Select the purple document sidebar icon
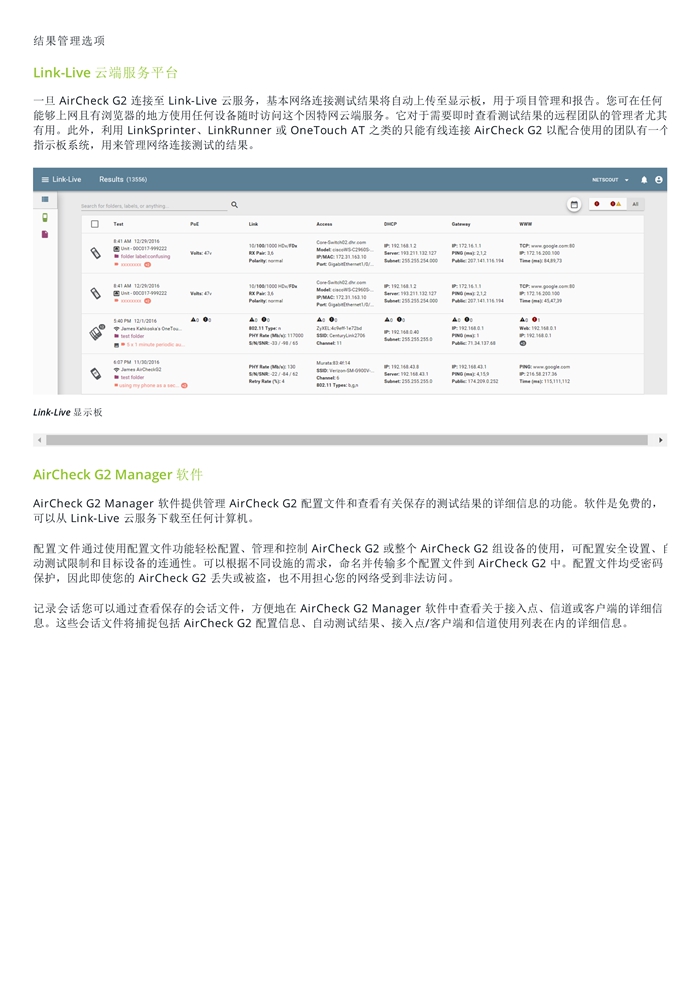 [x=45, y=234]
